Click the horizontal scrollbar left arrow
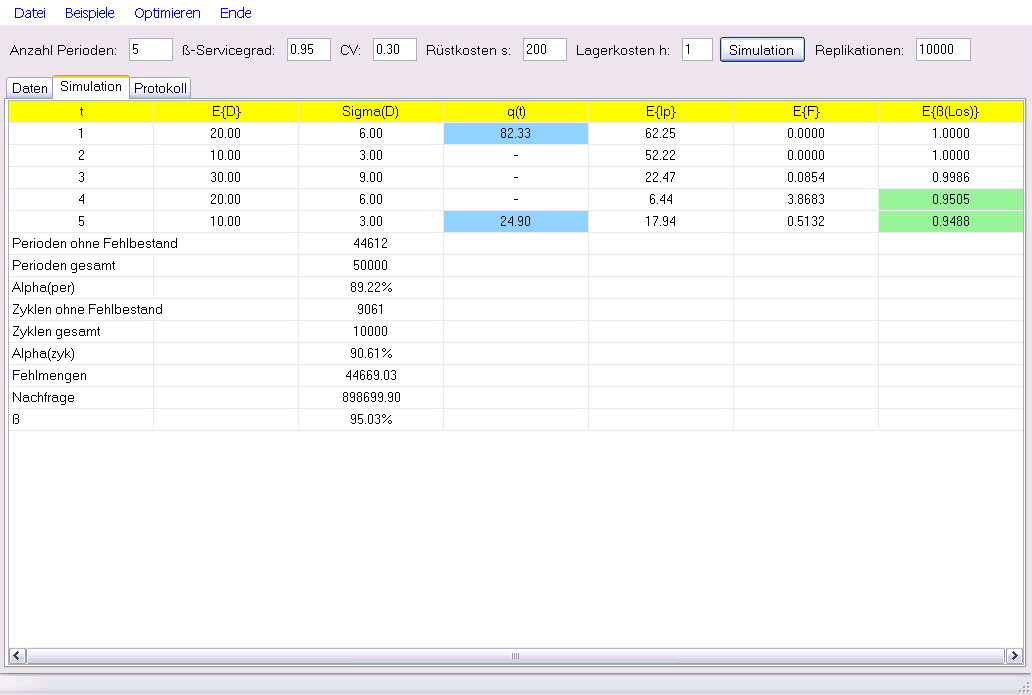The width and height of the screenshot is (1032, 695). pyautogui.click(x=17, y=656)
